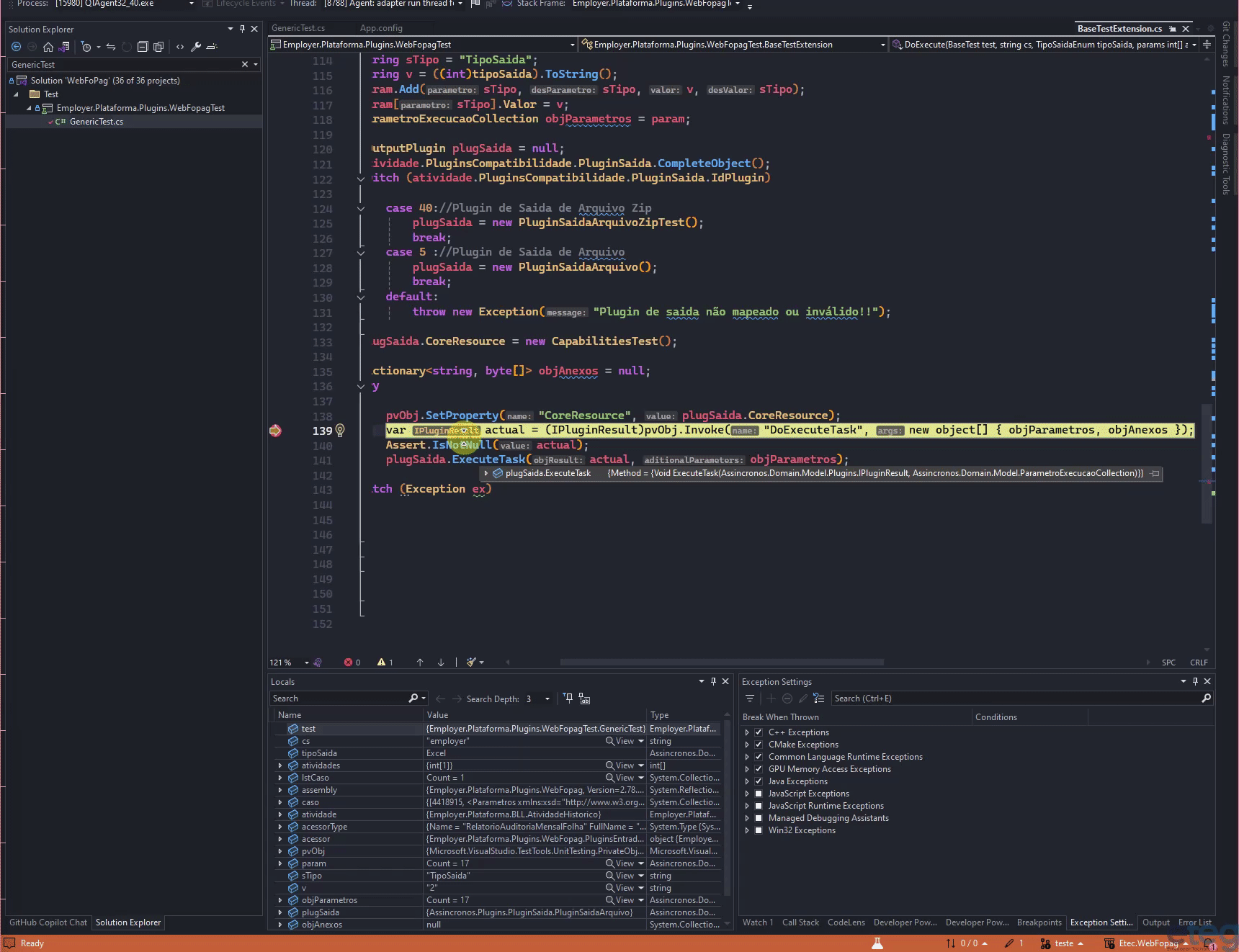Screen dimensions: 1239x952
Task: Enable Win32 Exceptions checkbox
Action: pyautogui.click(x=759, y=830)
